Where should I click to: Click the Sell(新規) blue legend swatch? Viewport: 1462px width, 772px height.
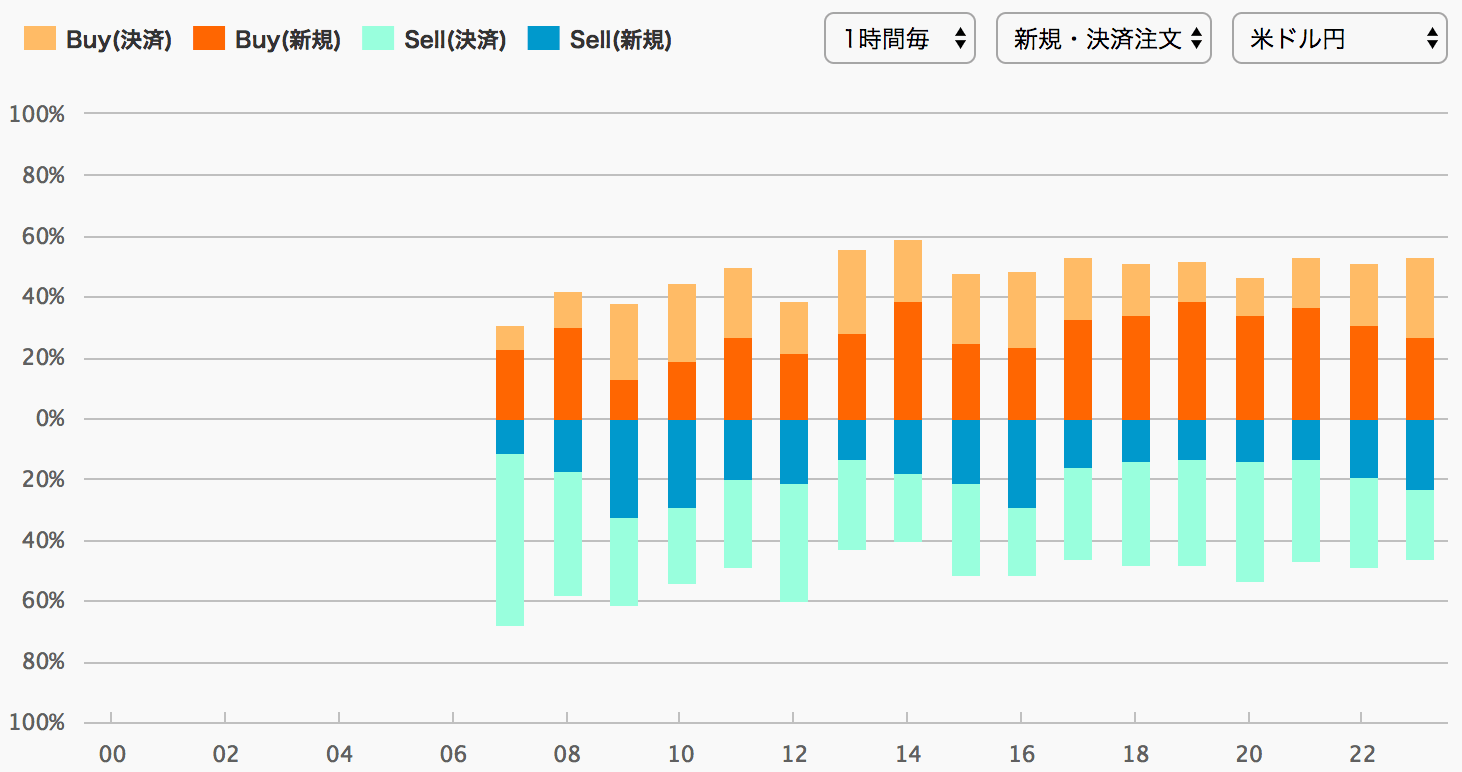544,38
